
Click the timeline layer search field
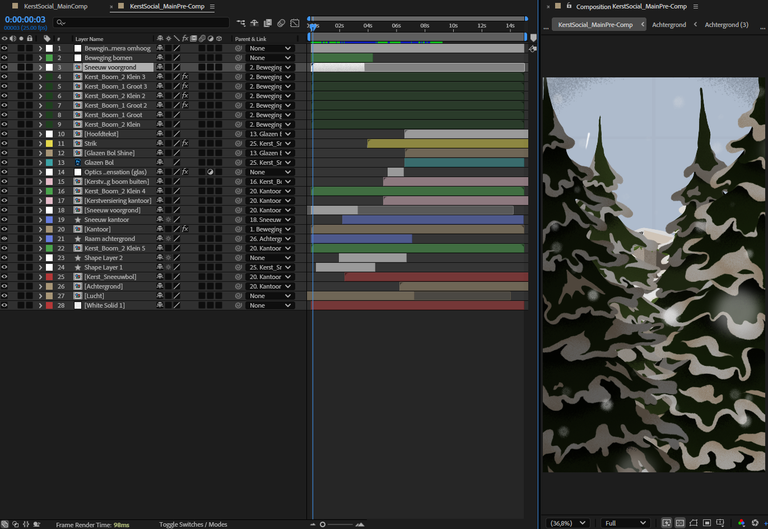140,22
